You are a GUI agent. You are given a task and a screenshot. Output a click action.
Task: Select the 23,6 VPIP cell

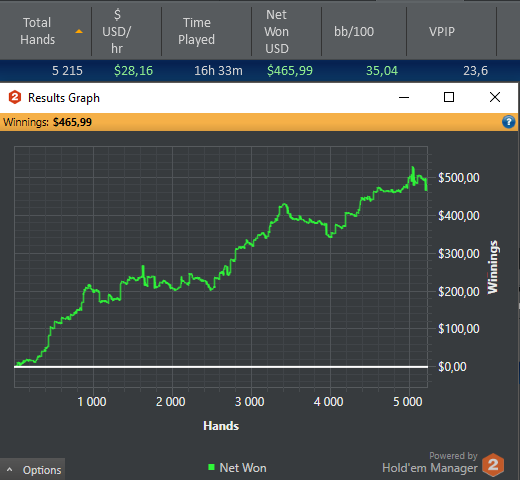tap(475, 71)
